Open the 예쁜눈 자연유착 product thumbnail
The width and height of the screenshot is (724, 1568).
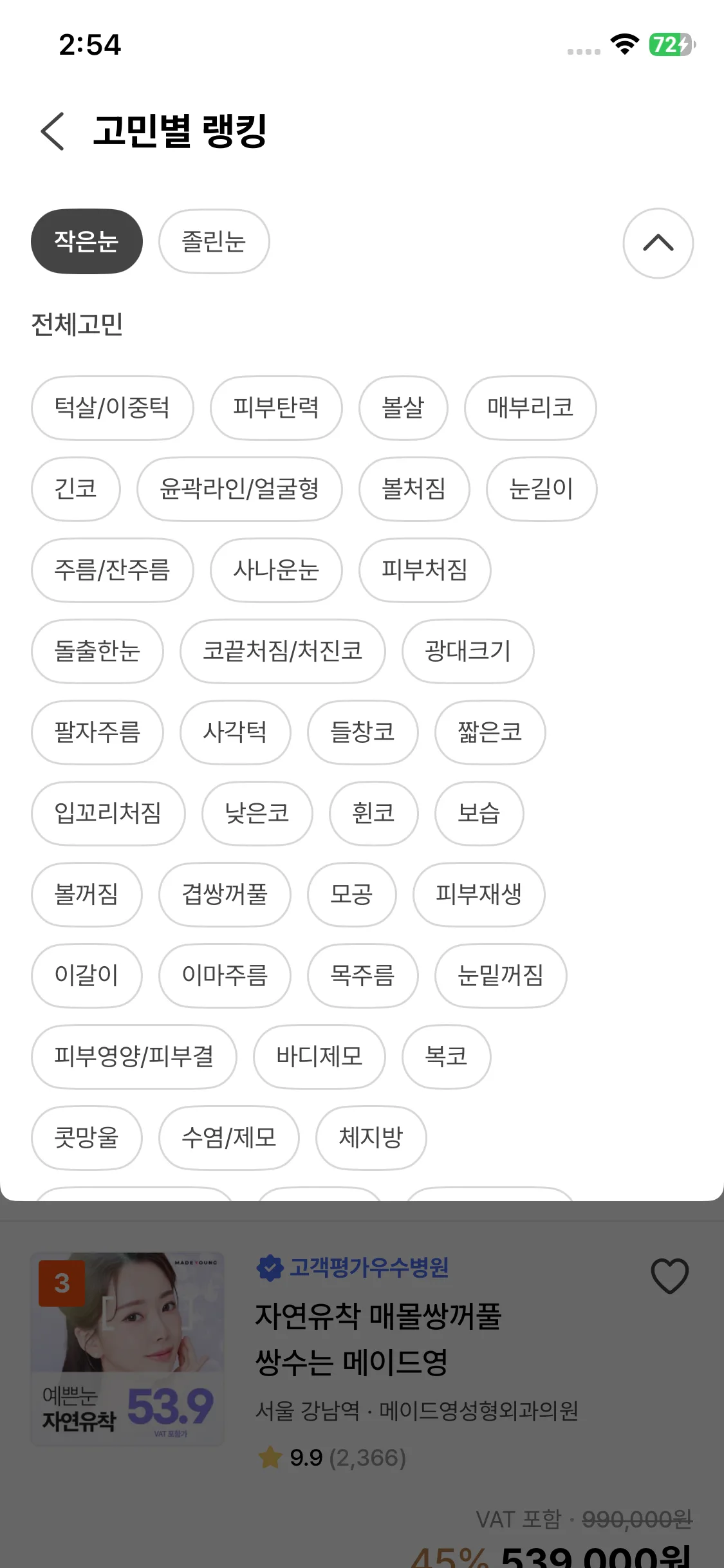(x=127, y=1349)
